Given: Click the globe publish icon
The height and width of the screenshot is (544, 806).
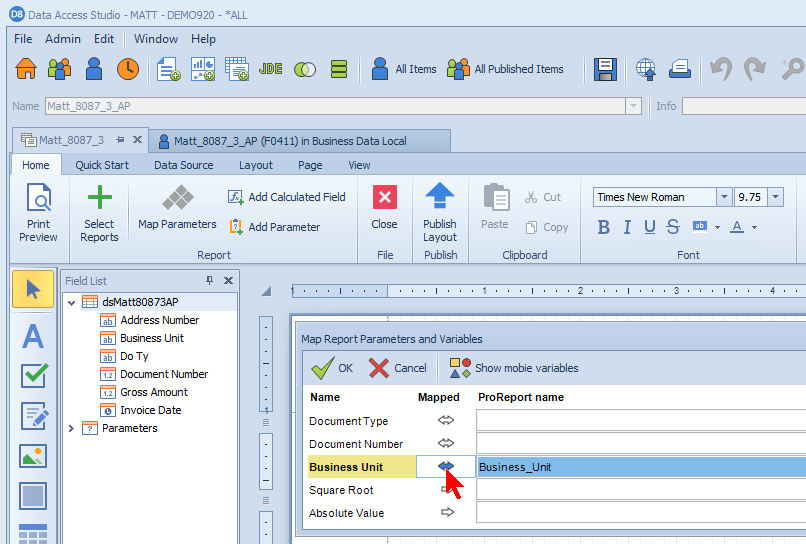Looking at the screenshot, I should (646, 69).
